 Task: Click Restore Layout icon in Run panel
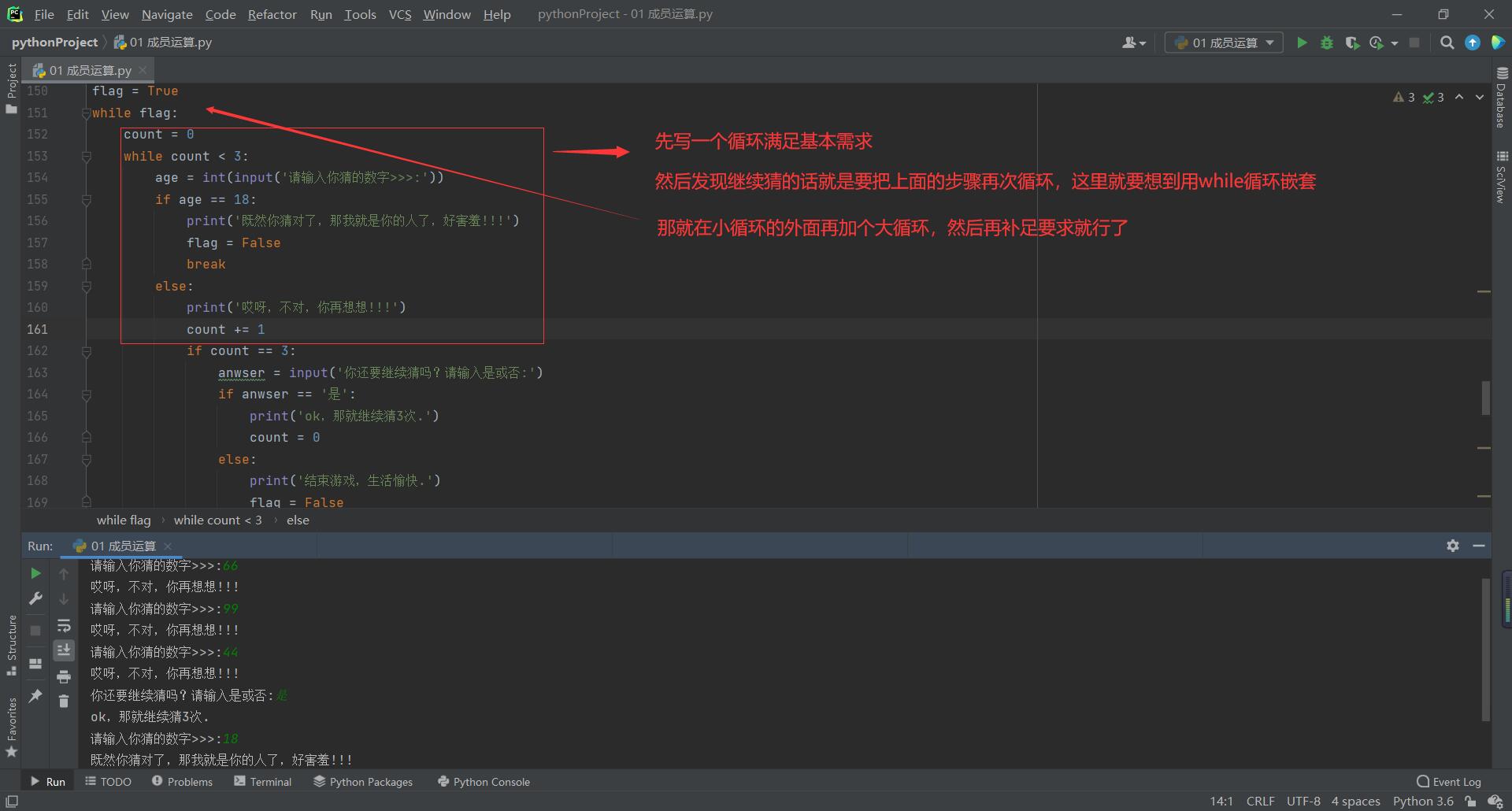pyautogui.click(x=35, y=664)
